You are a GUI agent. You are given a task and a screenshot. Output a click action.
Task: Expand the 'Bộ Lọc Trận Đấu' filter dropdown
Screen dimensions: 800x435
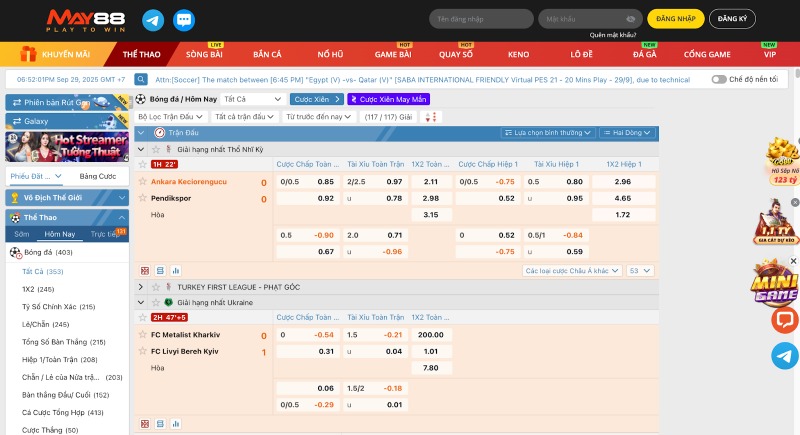[x=171, y=117]
